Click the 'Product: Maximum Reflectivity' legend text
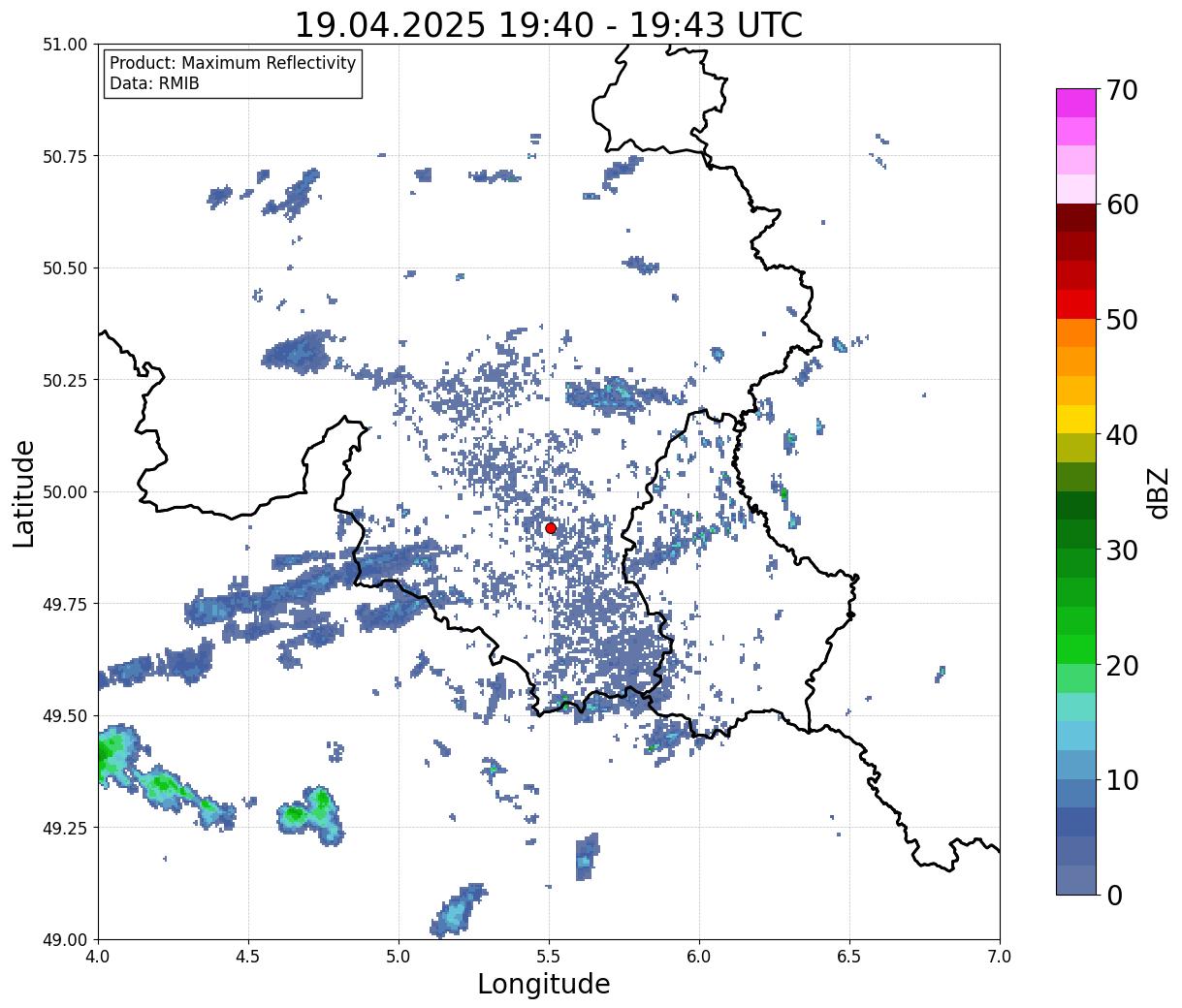This screenshot has height=1008, width=1182. pyautogui.click(x=233, y=63)
